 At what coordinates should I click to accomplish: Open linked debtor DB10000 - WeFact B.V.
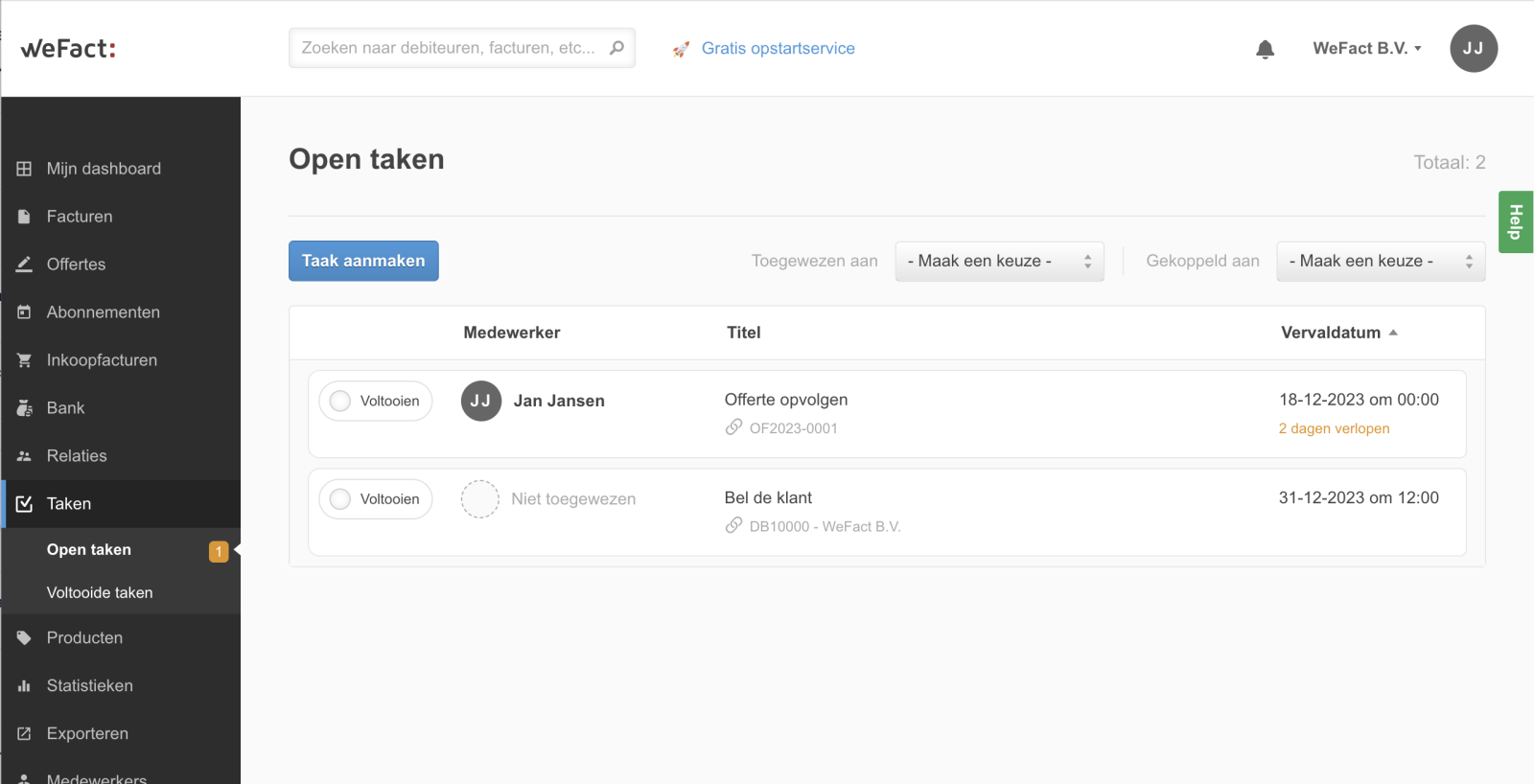tap(825, 526)
